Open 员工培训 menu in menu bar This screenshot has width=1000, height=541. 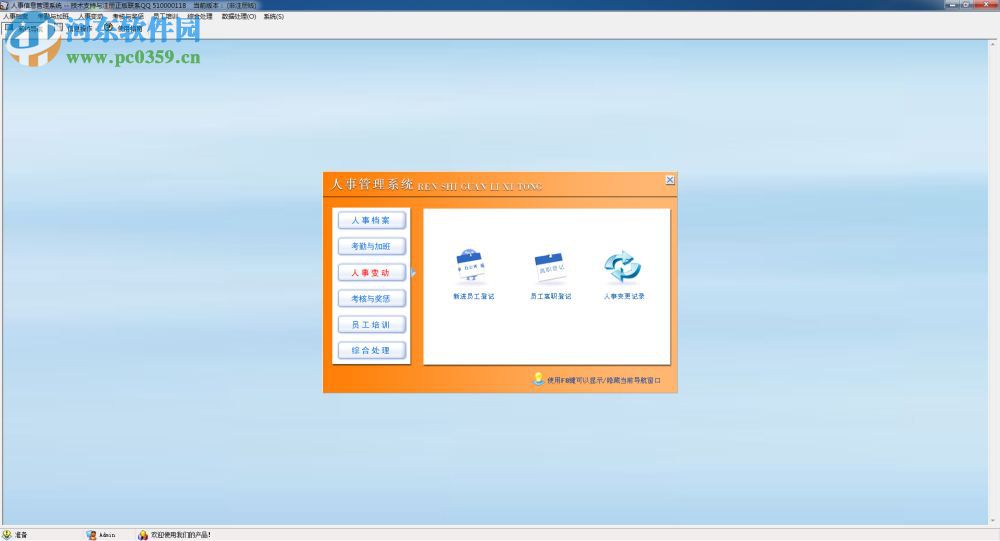[x=165, y=17]
